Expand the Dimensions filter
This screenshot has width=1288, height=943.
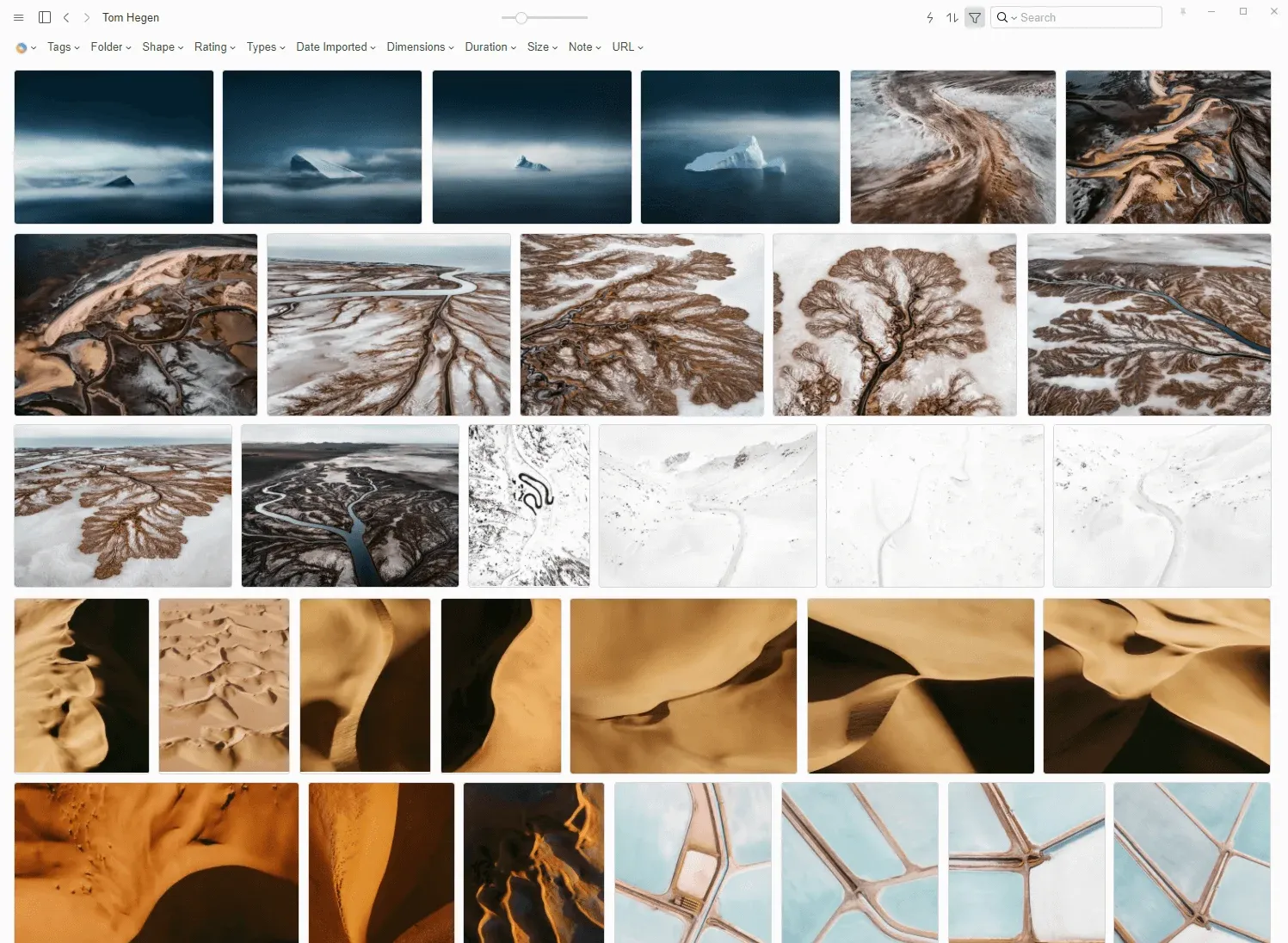421,47
